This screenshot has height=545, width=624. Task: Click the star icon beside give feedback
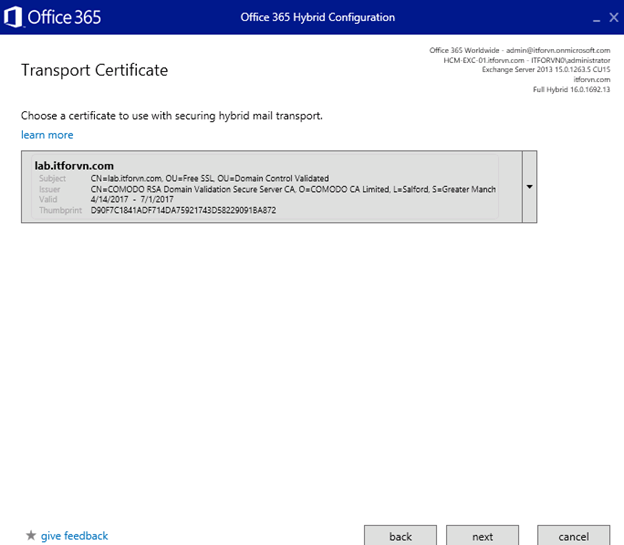[30, 536]
